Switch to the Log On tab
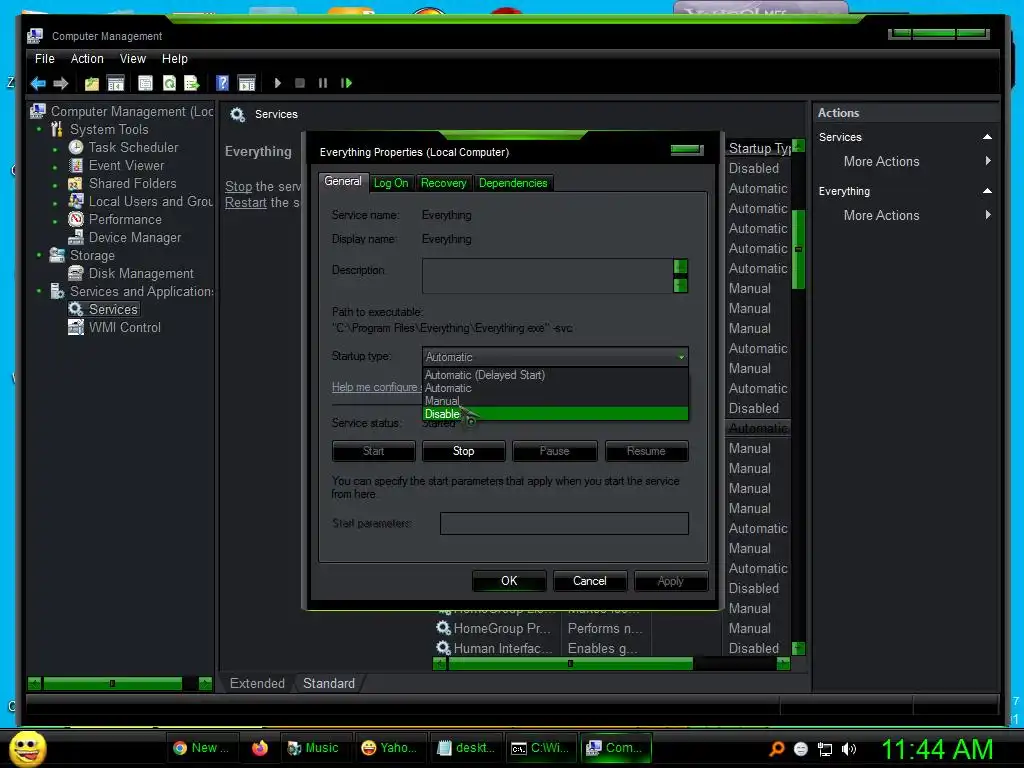 [x=391, y=184]
